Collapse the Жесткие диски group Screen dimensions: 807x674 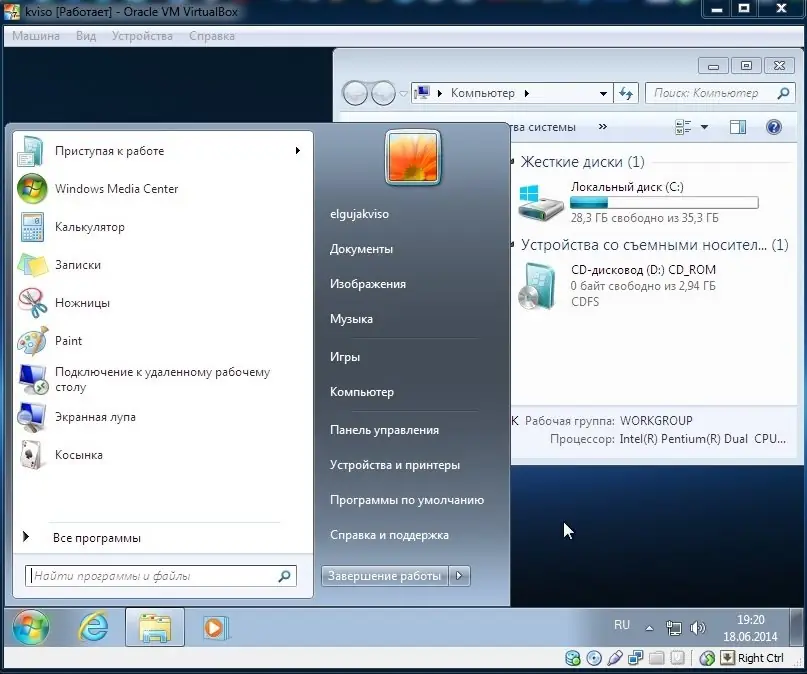[513, 162]
